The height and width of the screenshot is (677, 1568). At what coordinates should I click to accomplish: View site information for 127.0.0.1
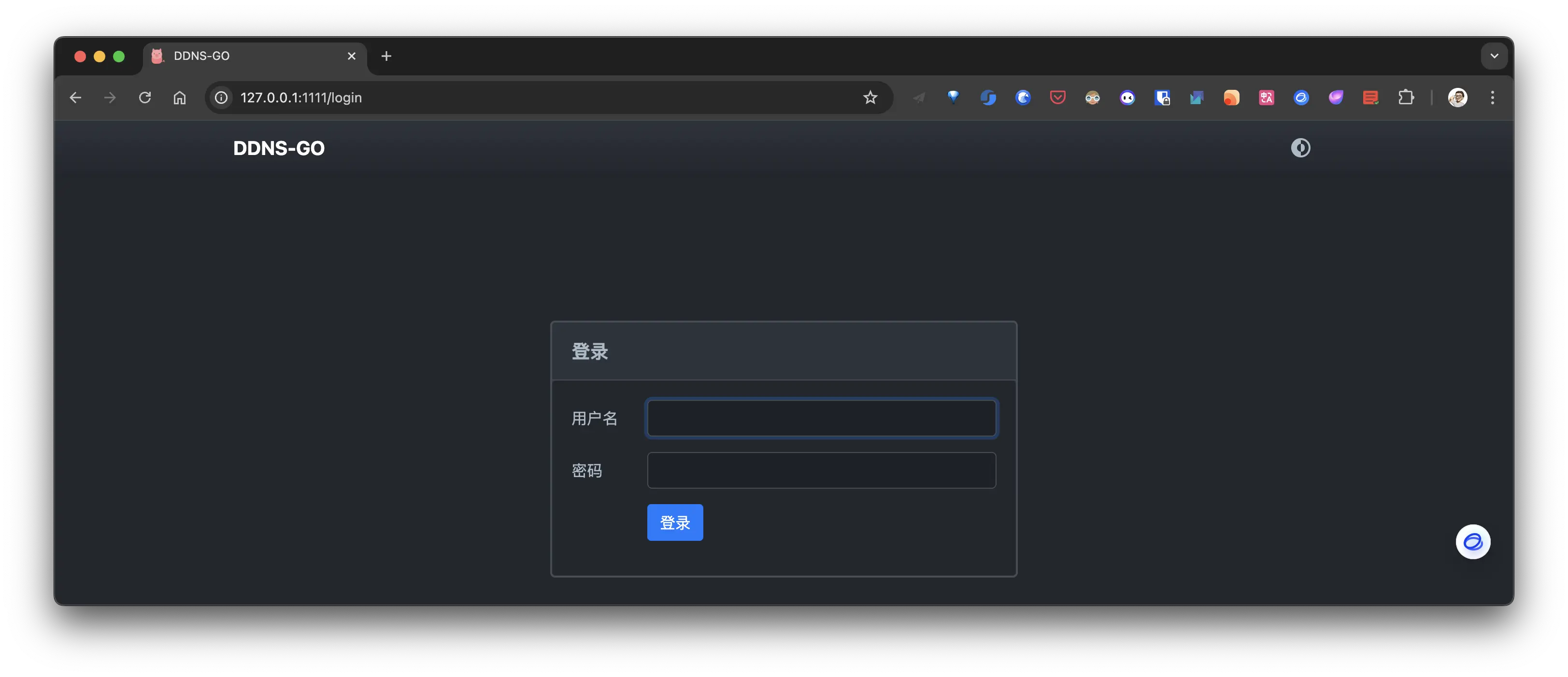[x=222, y=98]
